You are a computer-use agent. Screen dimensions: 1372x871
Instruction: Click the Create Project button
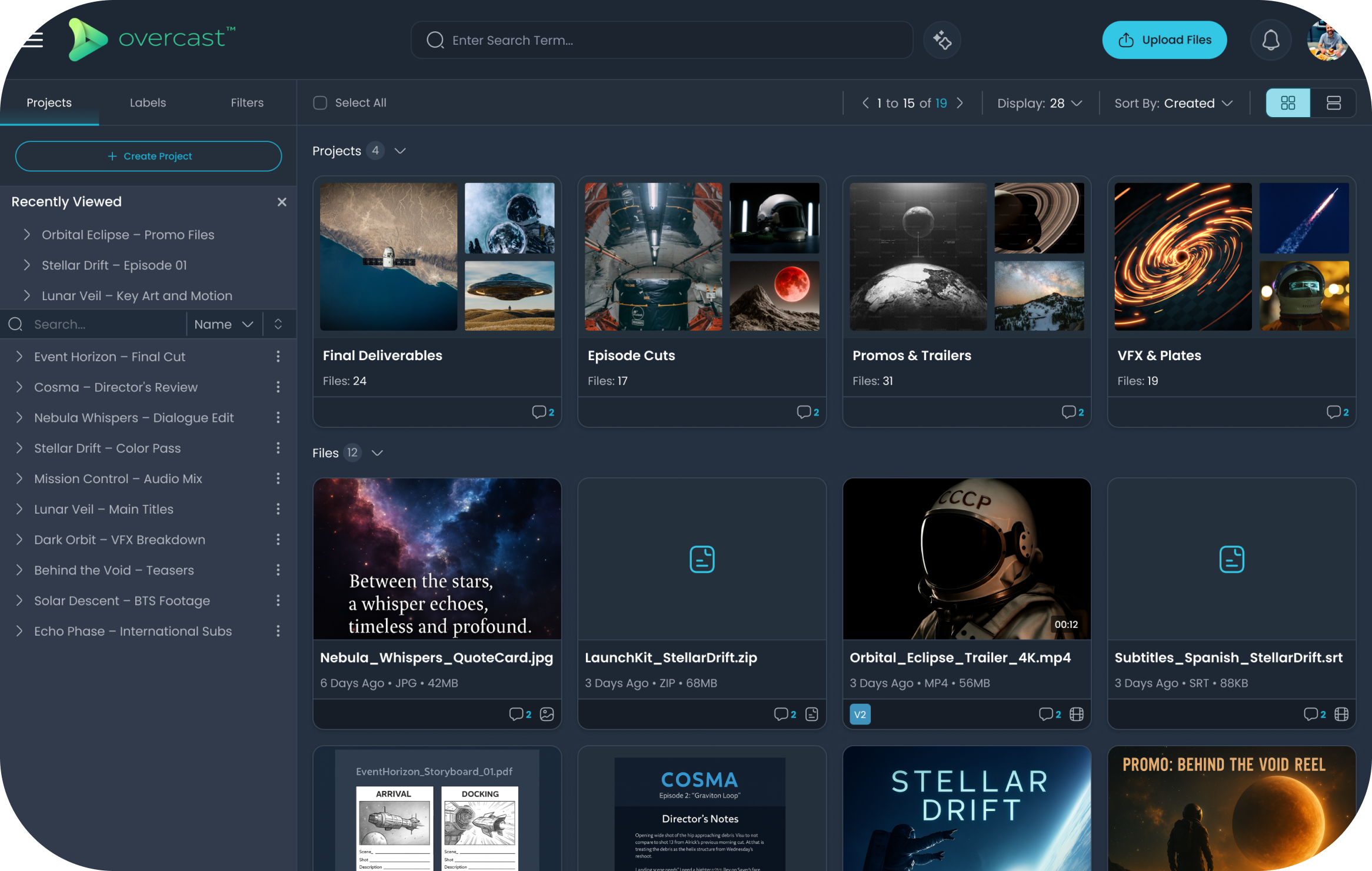click(x=148, y=156)
